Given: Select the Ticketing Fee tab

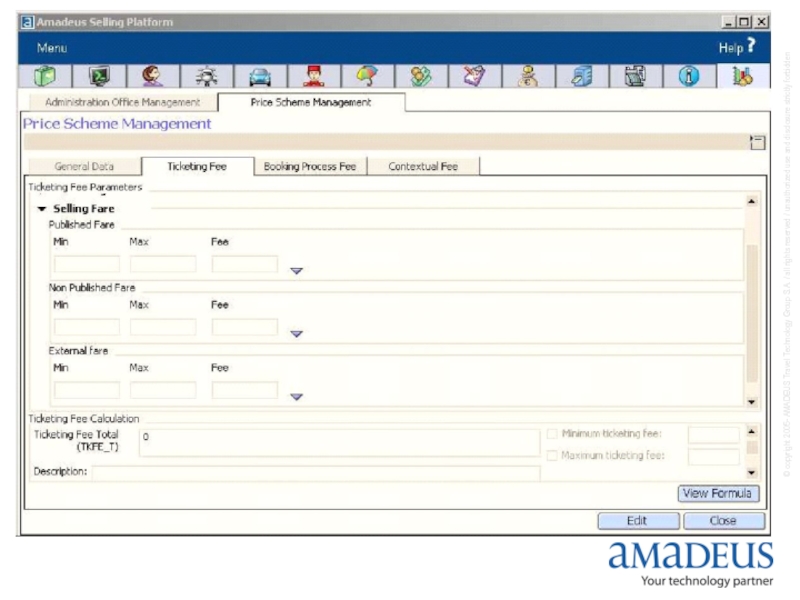Looking at the screenshot, I should (x=197, y=166).
